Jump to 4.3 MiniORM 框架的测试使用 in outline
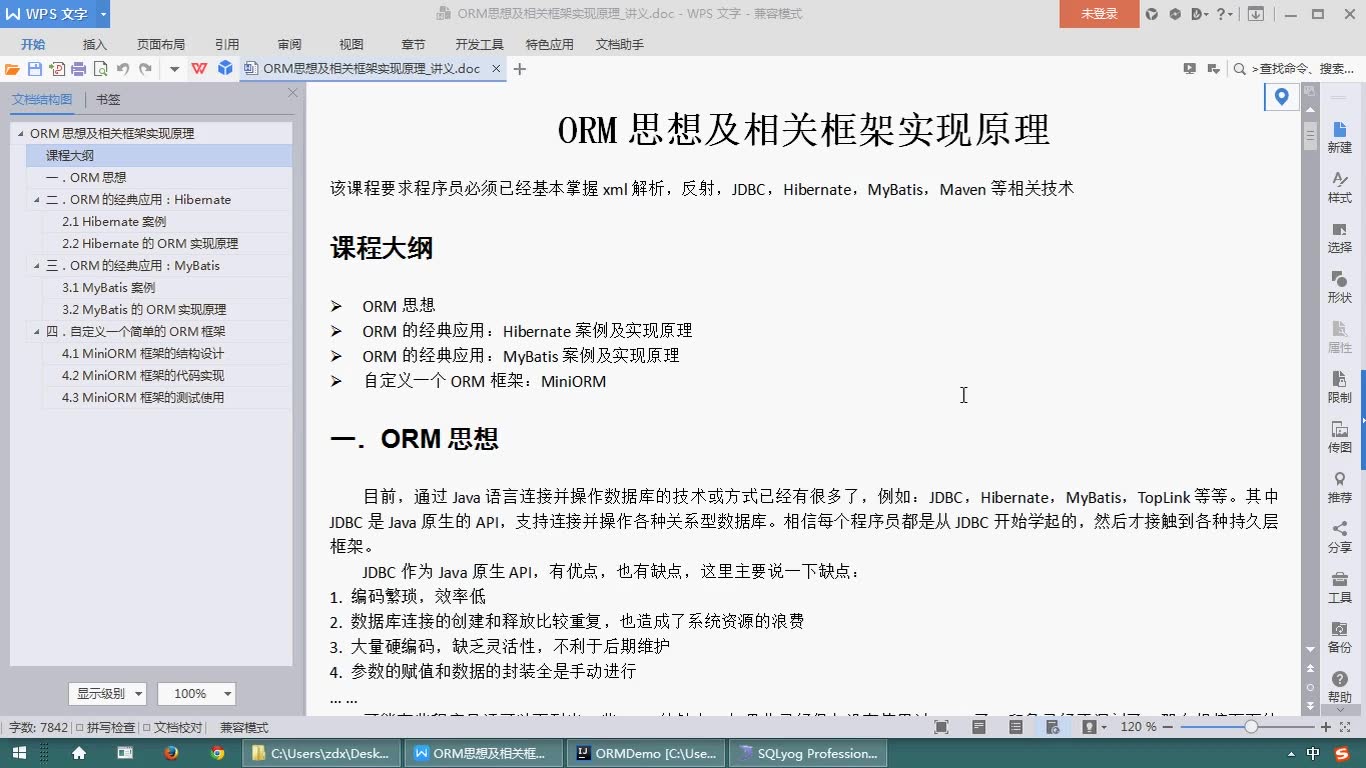 pyautogui.click(x=143, y=398)
